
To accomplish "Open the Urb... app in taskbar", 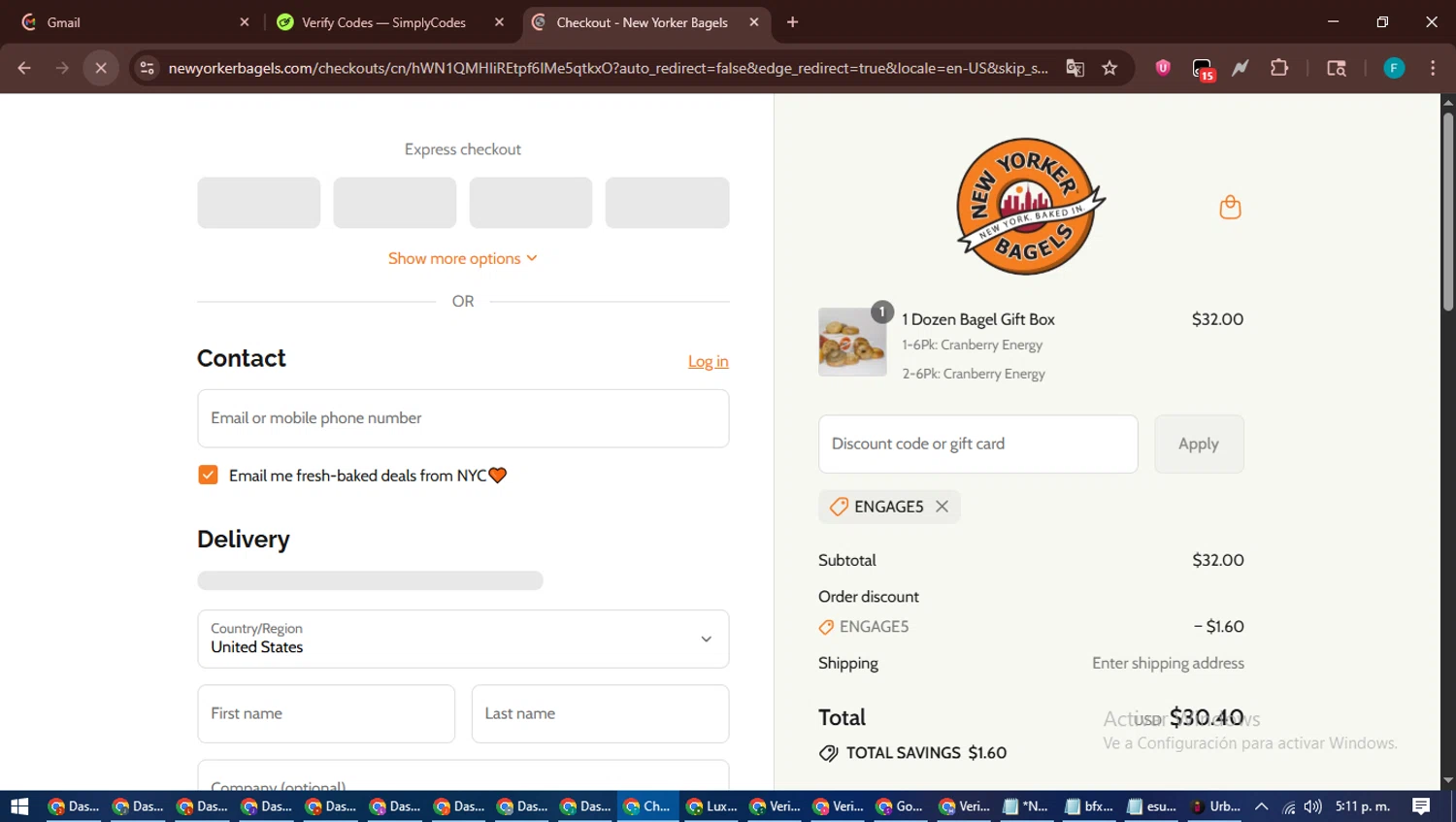I will coord(1215,806).
